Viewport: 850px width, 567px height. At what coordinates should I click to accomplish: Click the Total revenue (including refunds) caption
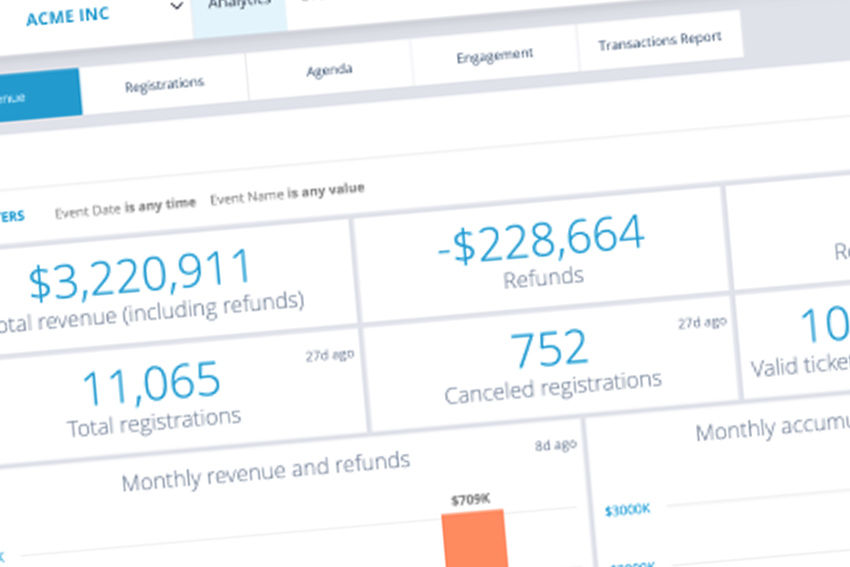[x=151, y=314]
